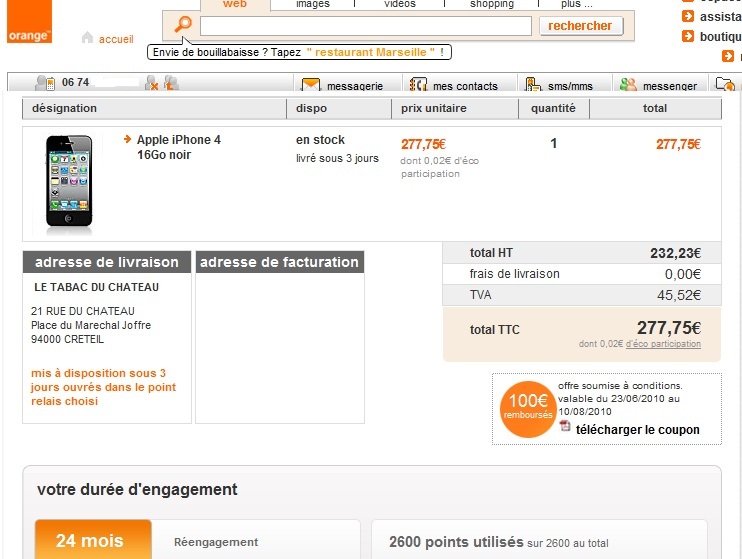Click the home icon beside accueil
The width and height of the screenshot is (742, 559).
pyautogui.click(x=87, y=37)
